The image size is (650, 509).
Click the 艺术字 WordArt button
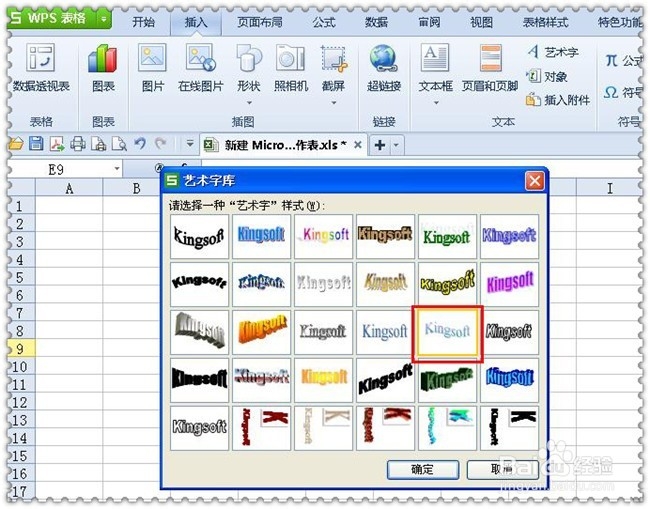click(553, 52)
